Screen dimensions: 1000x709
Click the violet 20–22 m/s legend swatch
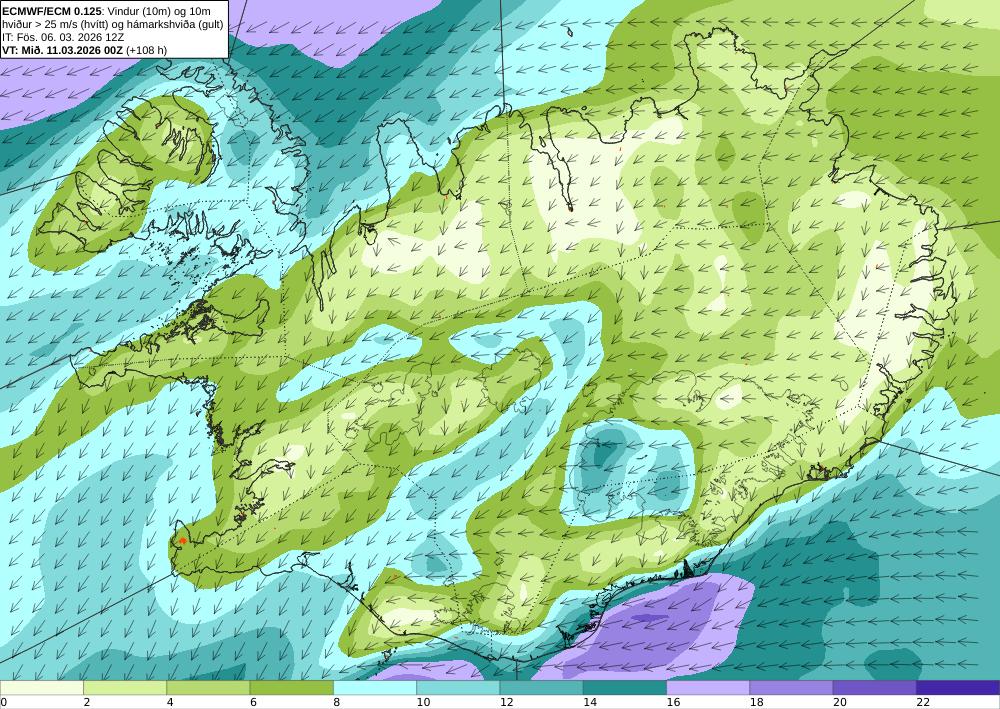[874, 688]
